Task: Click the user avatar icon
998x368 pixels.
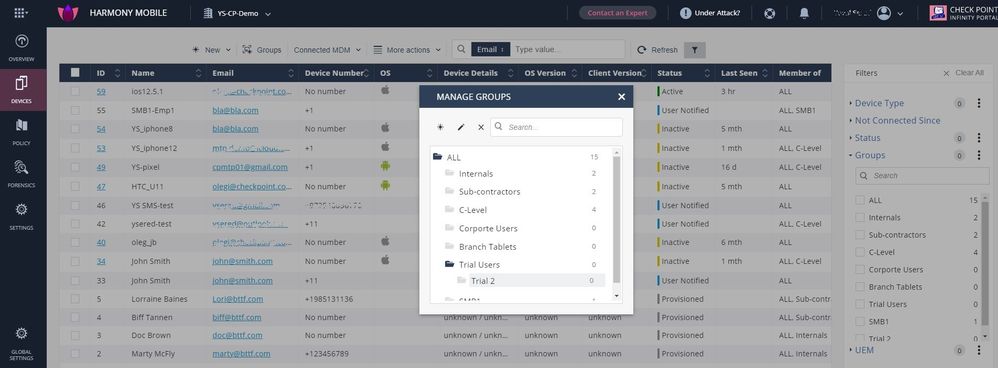Action: pos(883,13)
